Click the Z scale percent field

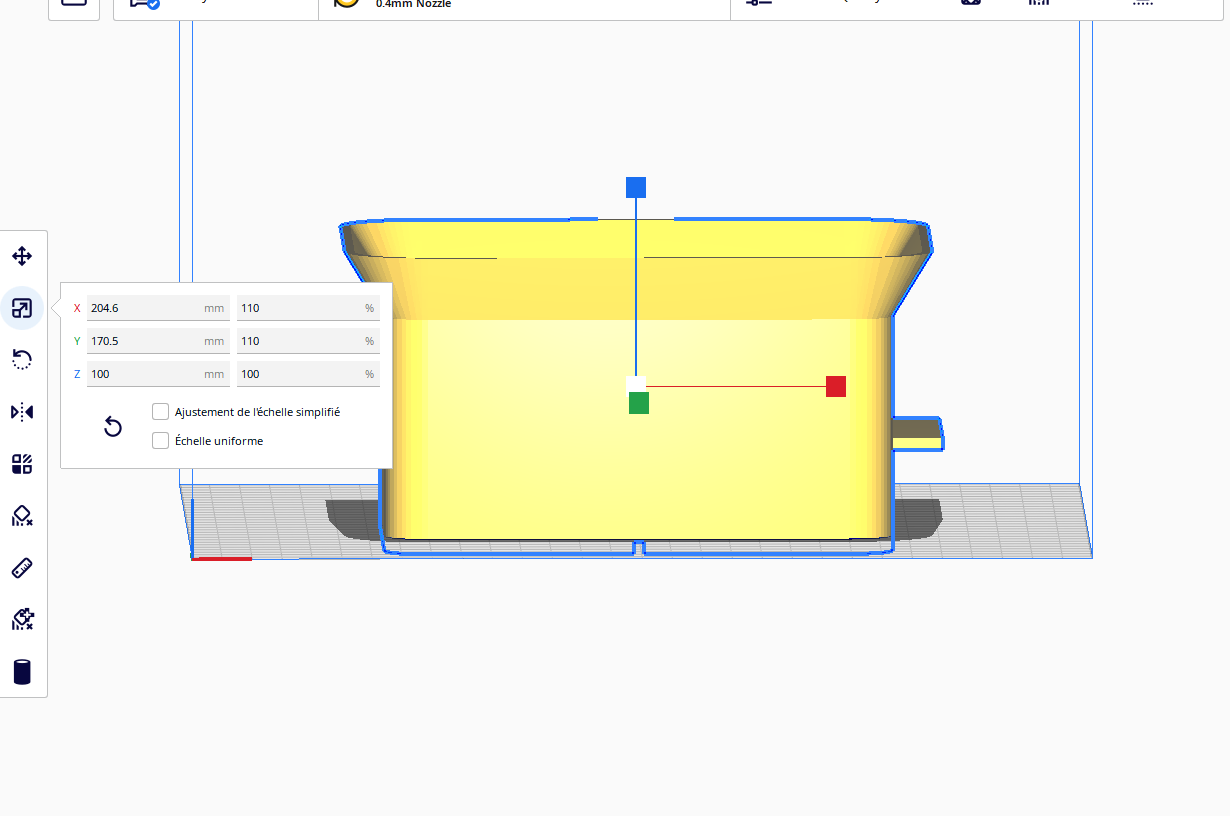[308, 374]
